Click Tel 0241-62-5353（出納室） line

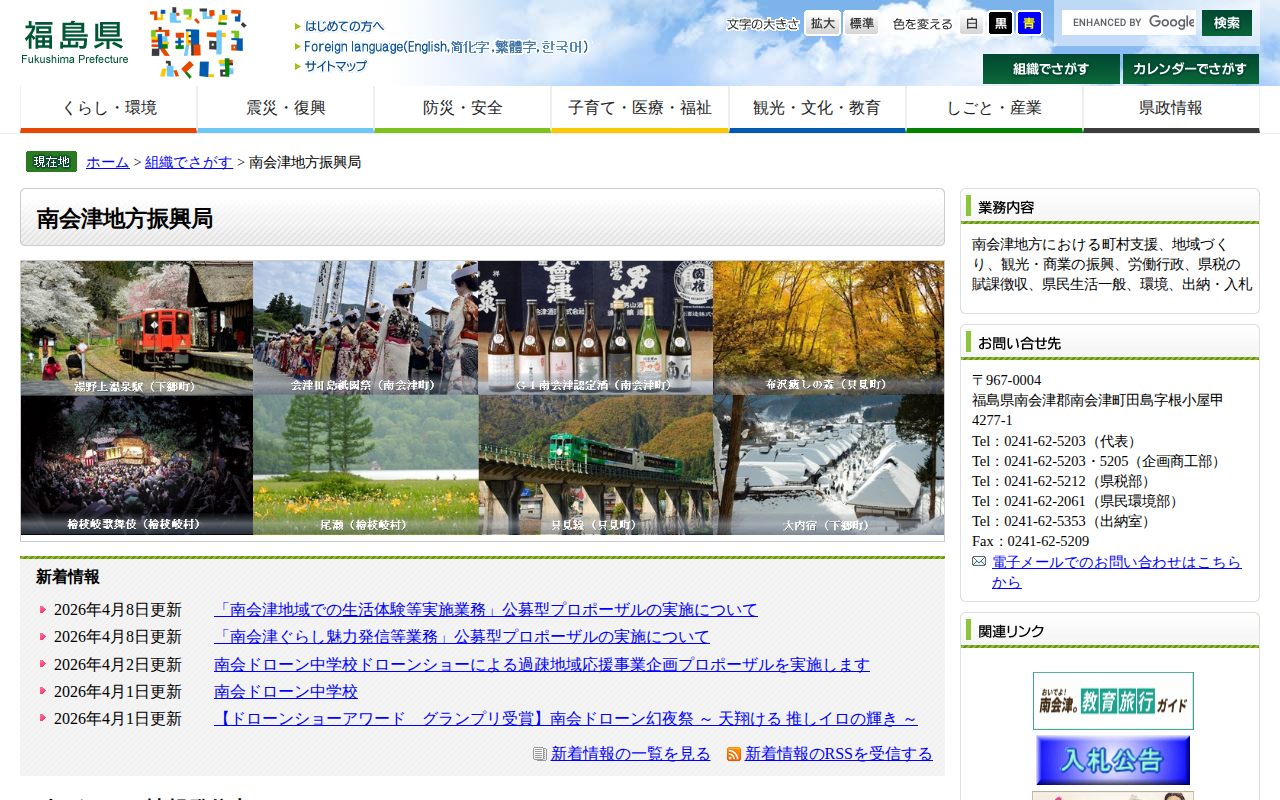point(1062,522)
